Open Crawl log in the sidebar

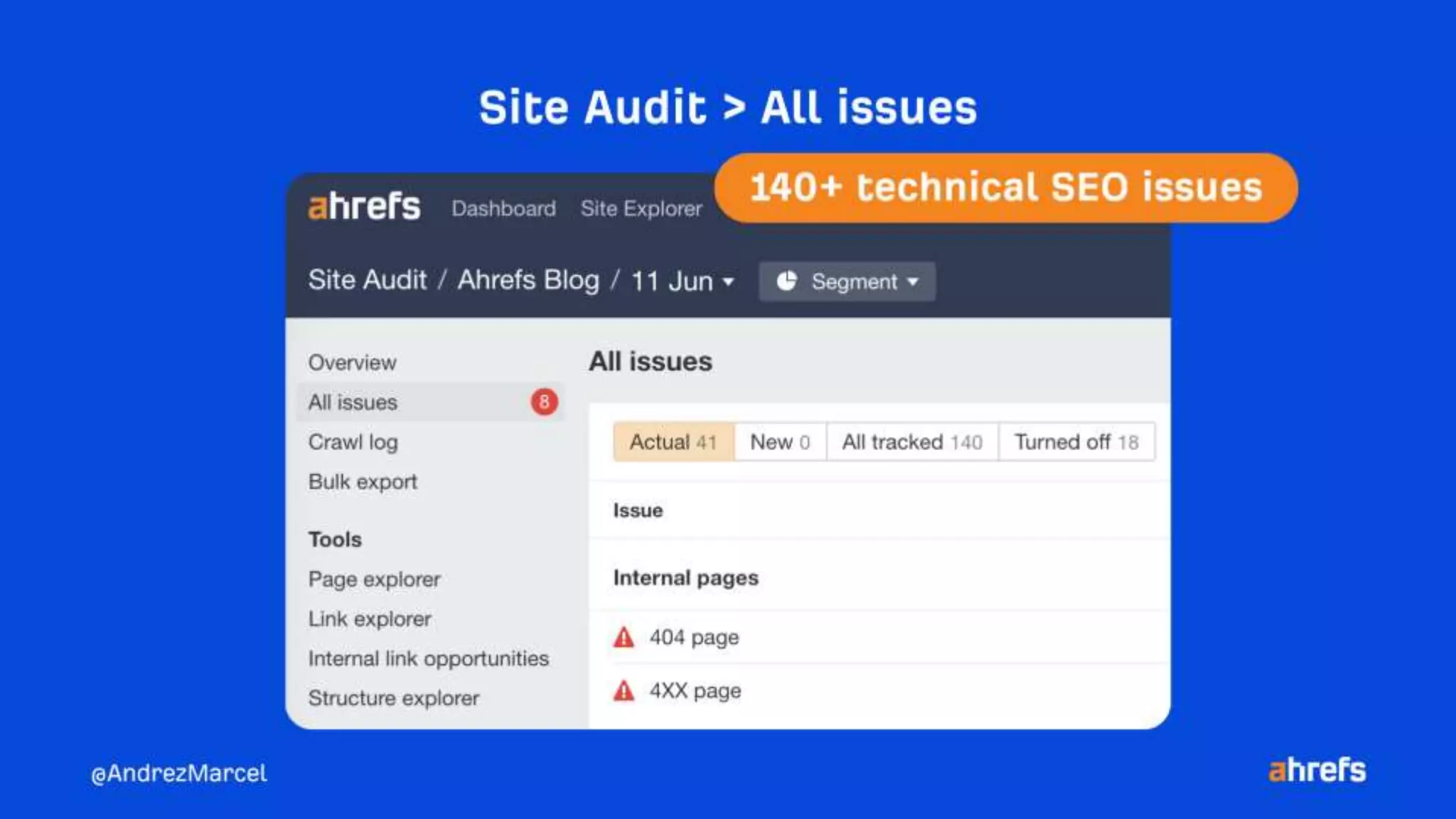click(353, 442)
